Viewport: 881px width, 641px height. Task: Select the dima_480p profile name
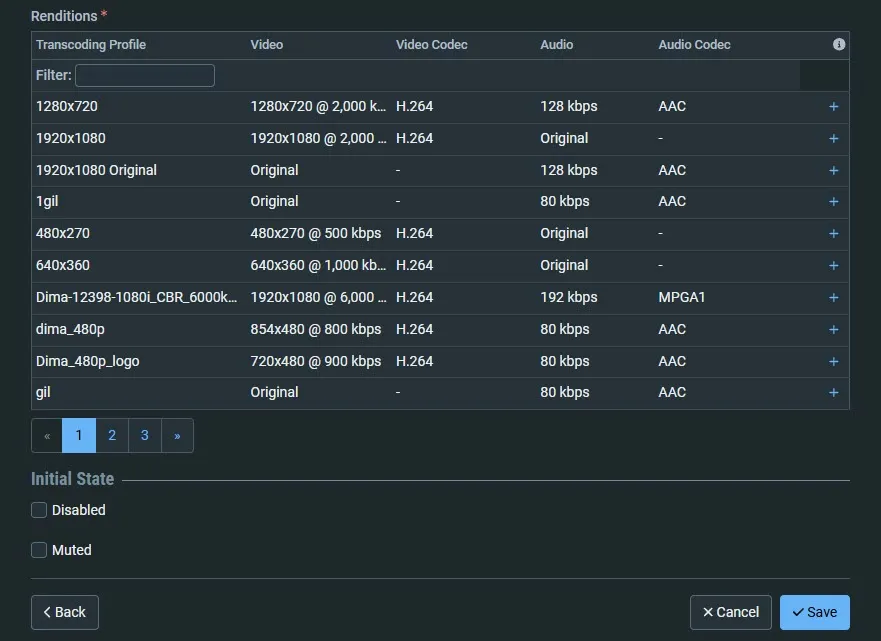(70, 330)
